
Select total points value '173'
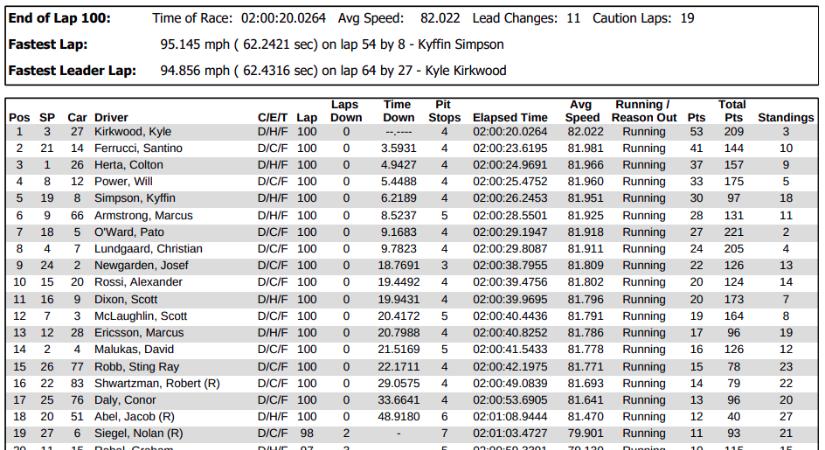734,299
